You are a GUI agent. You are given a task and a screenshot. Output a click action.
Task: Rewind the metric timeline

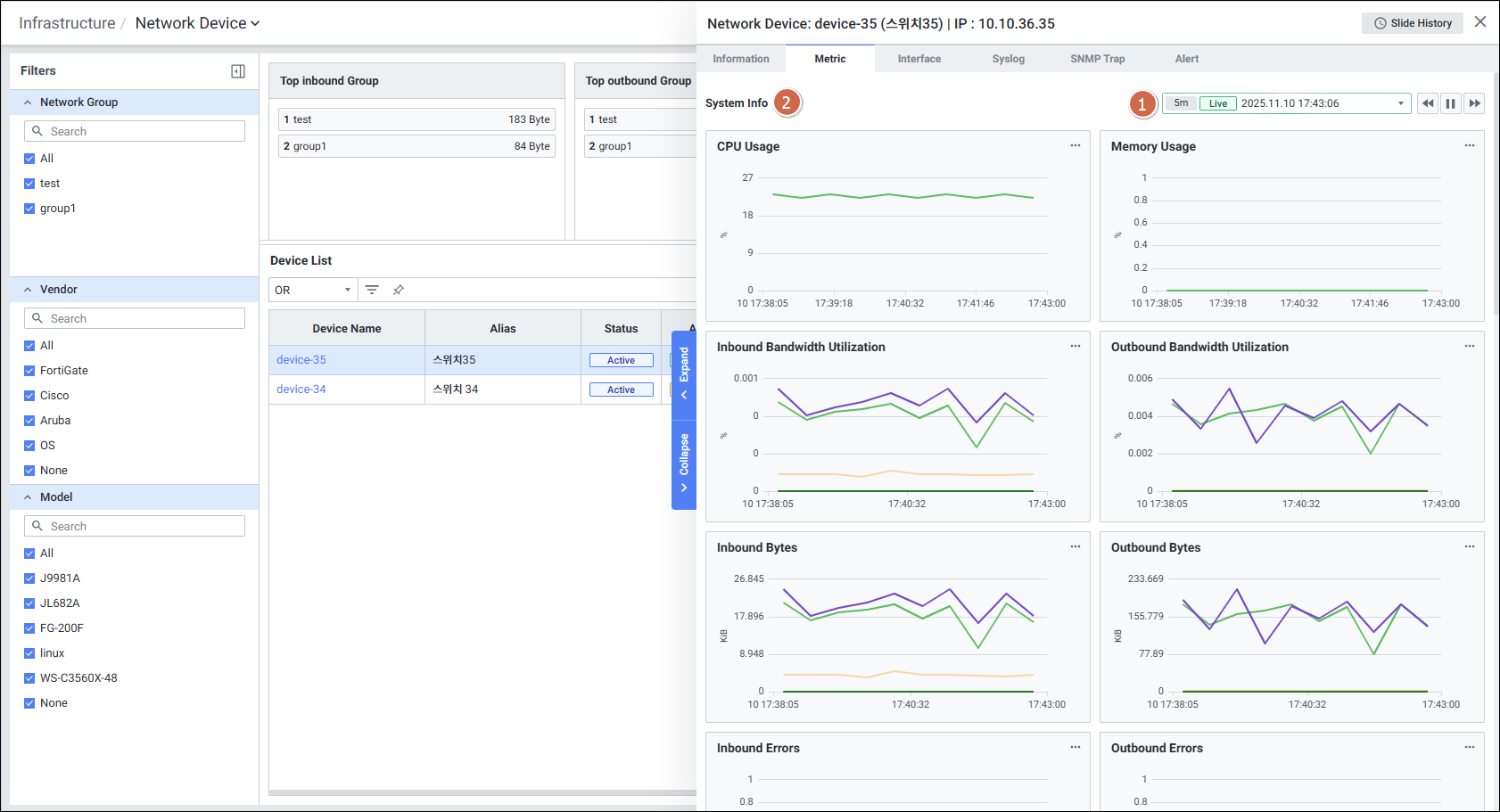coord(1428,103)
